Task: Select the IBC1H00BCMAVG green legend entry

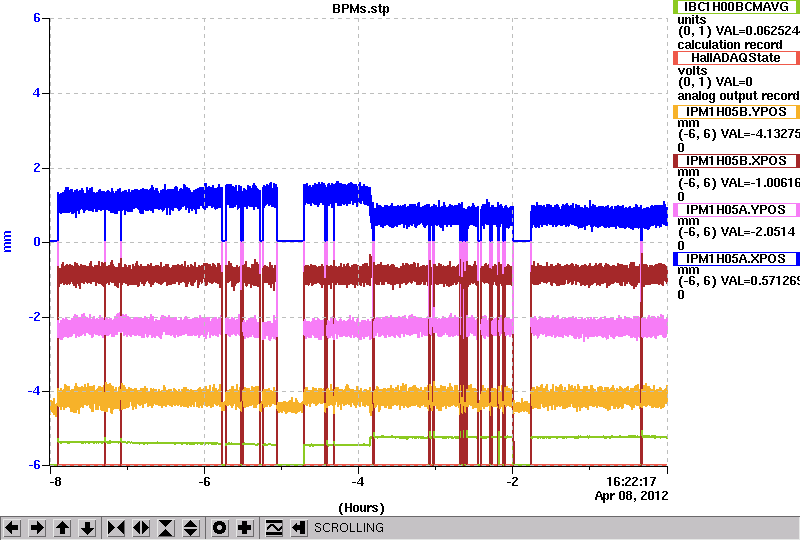Action: 736,7
